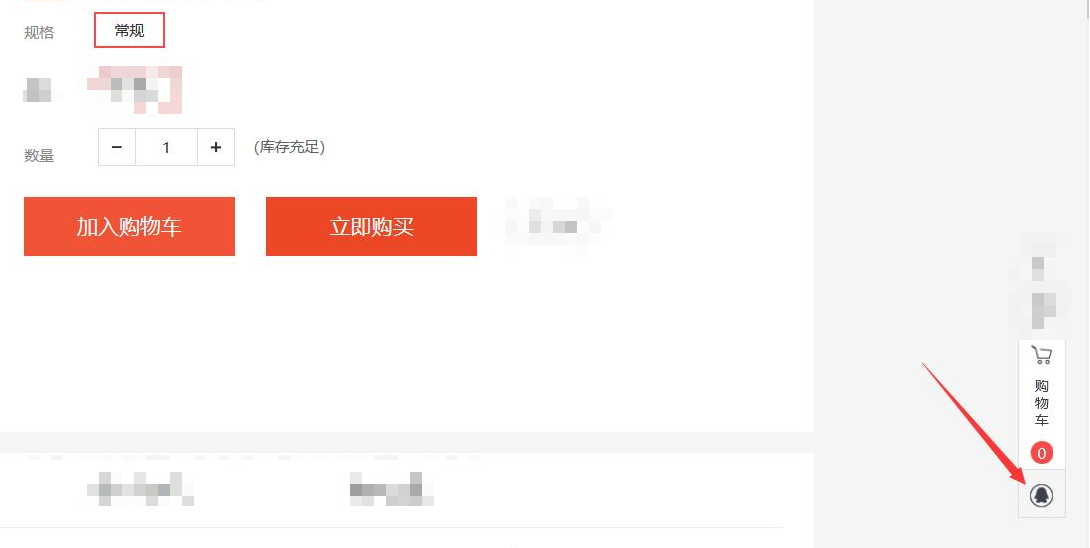
Task: Select the first blurred tab below product info
Action: point(139,488)
